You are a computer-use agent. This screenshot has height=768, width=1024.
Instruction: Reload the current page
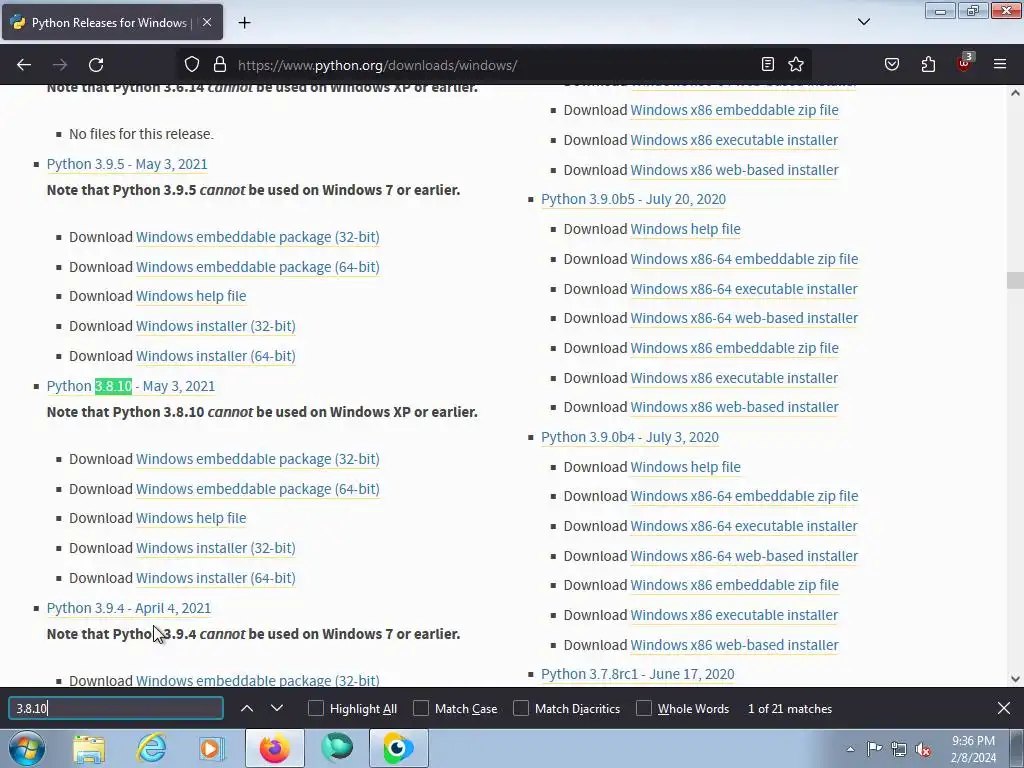click(96, 65)
